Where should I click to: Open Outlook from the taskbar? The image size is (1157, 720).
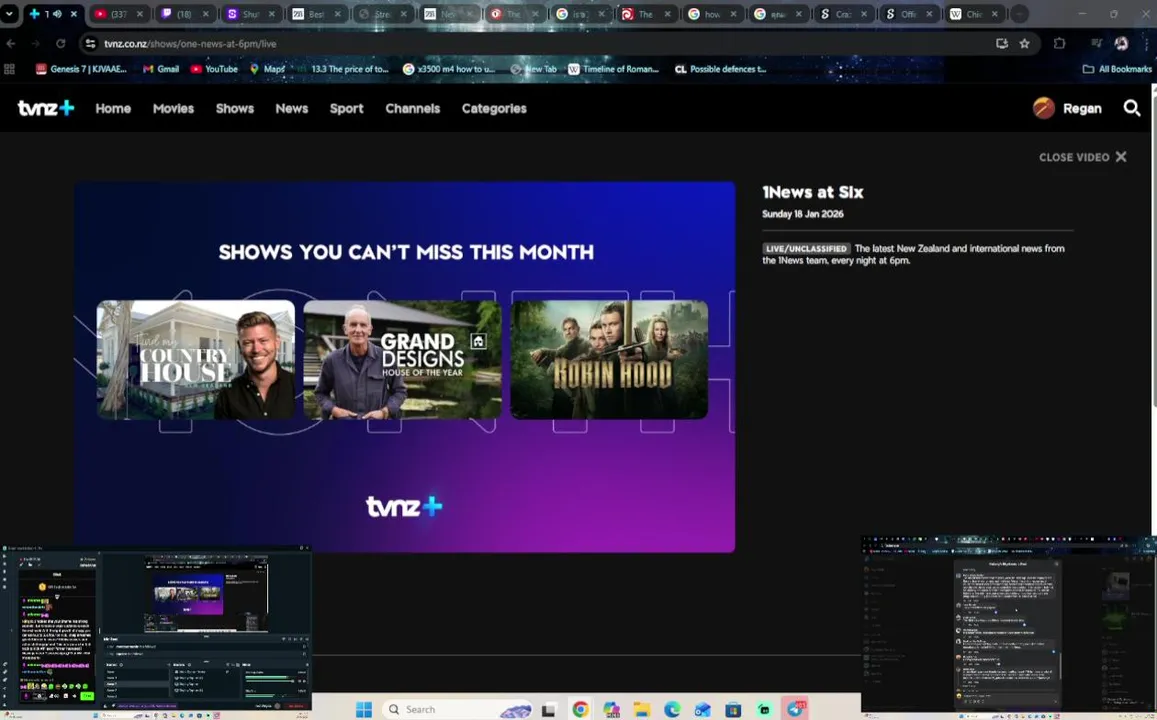point(702,710)
